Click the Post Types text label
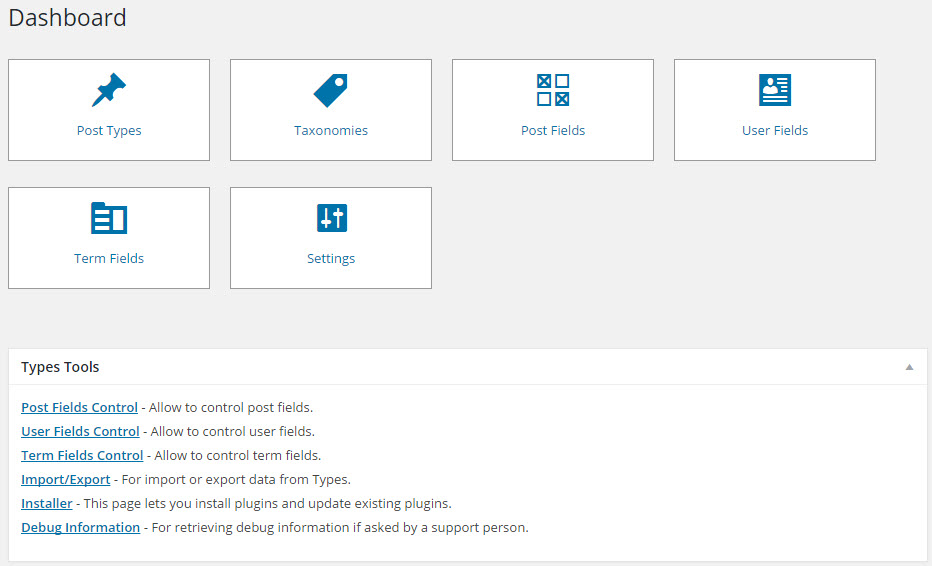 click(x=109, y=131)
